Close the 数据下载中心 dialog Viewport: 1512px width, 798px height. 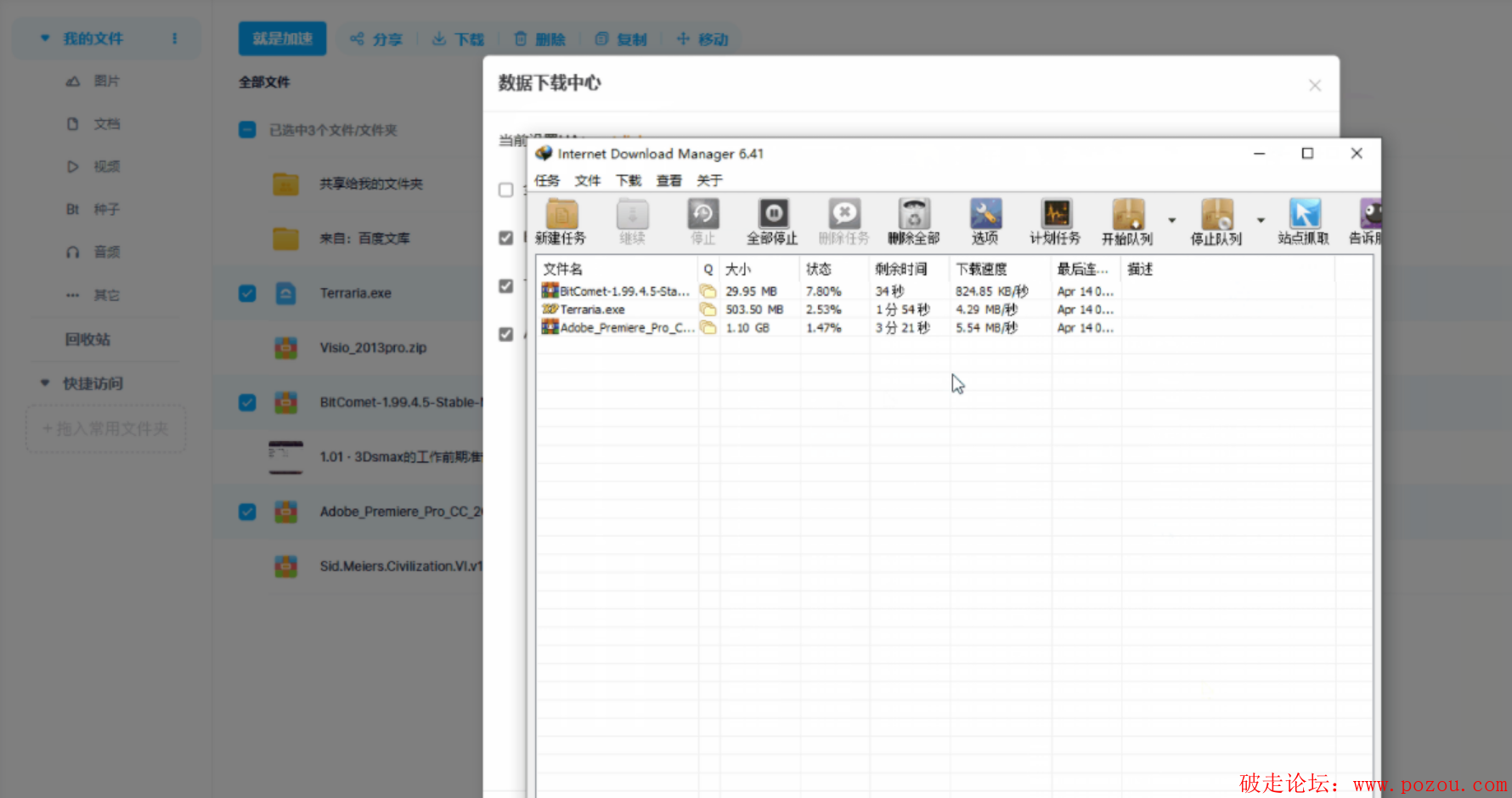1315,85
